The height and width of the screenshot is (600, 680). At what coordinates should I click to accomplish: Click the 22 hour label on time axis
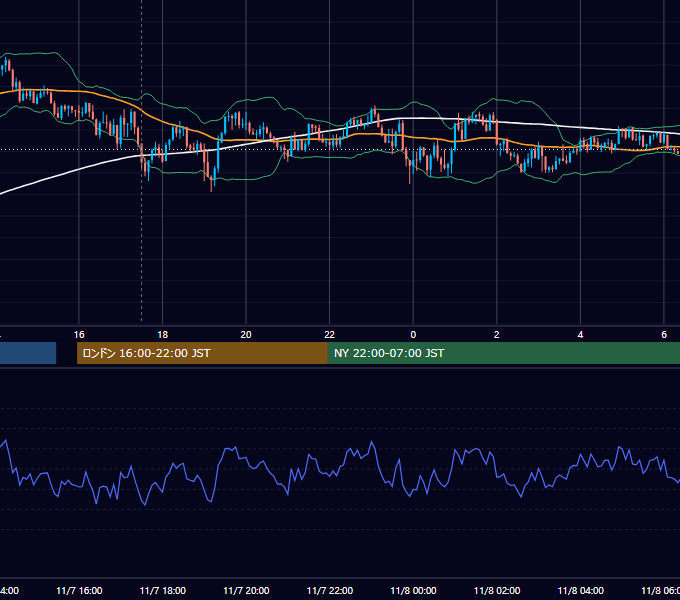[x=330, y=335]
